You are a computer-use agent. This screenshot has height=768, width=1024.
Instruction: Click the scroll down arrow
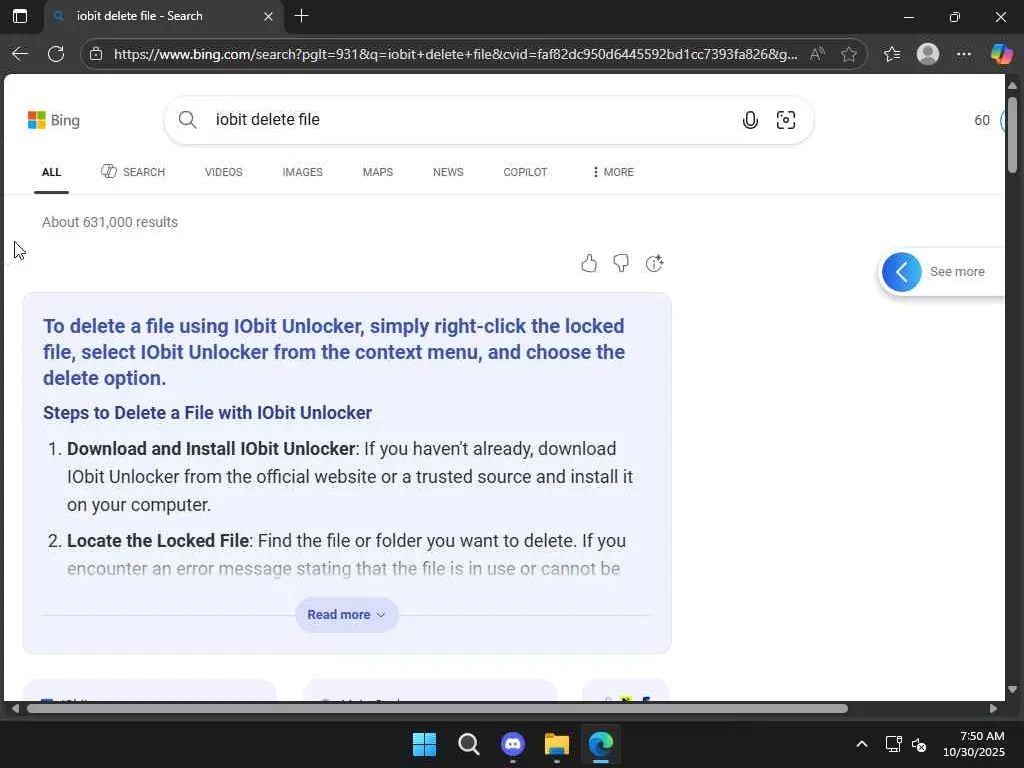coord(1012,690)
